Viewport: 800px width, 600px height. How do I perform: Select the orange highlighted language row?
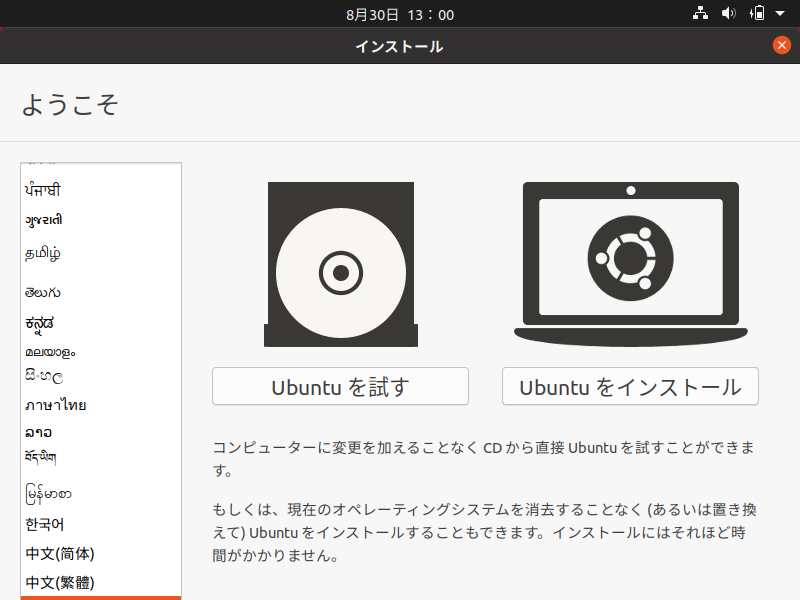coord(101,598)
